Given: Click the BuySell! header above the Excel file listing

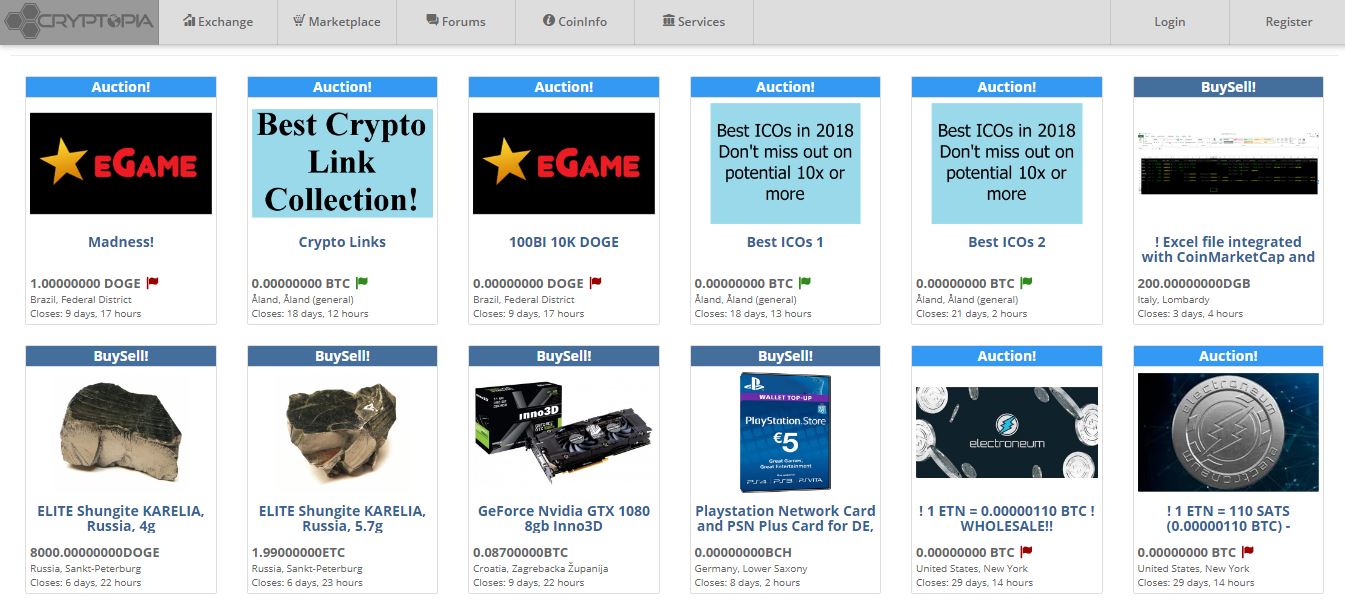Looking at the screenshot, I should (x=1229, y=87).
